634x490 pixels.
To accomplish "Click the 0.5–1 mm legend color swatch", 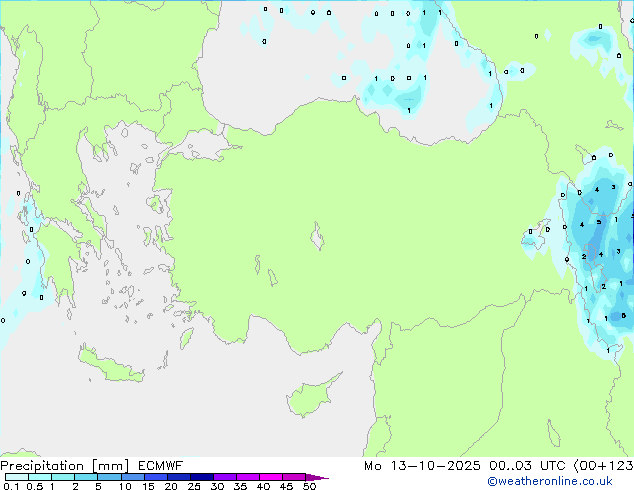I will [40, 477].
